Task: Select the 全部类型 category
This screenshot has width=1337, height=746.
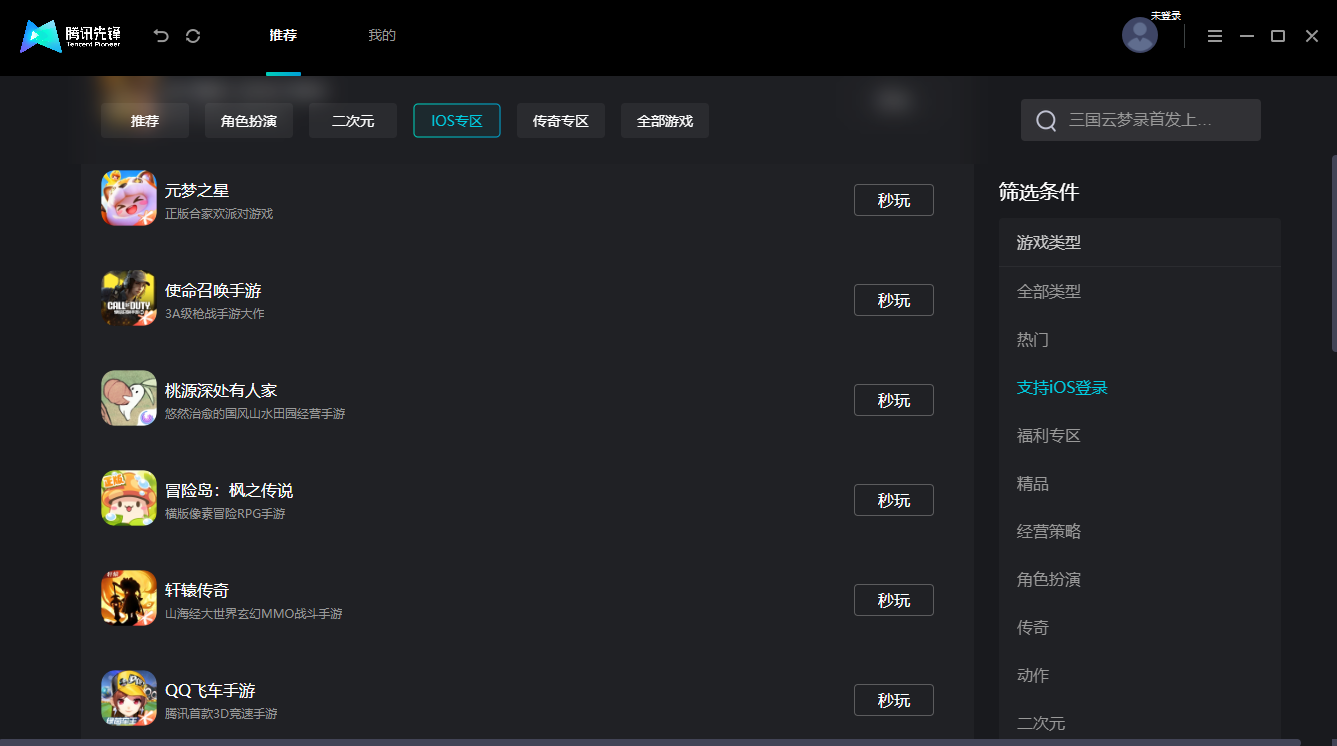Action: (1048, 291)
